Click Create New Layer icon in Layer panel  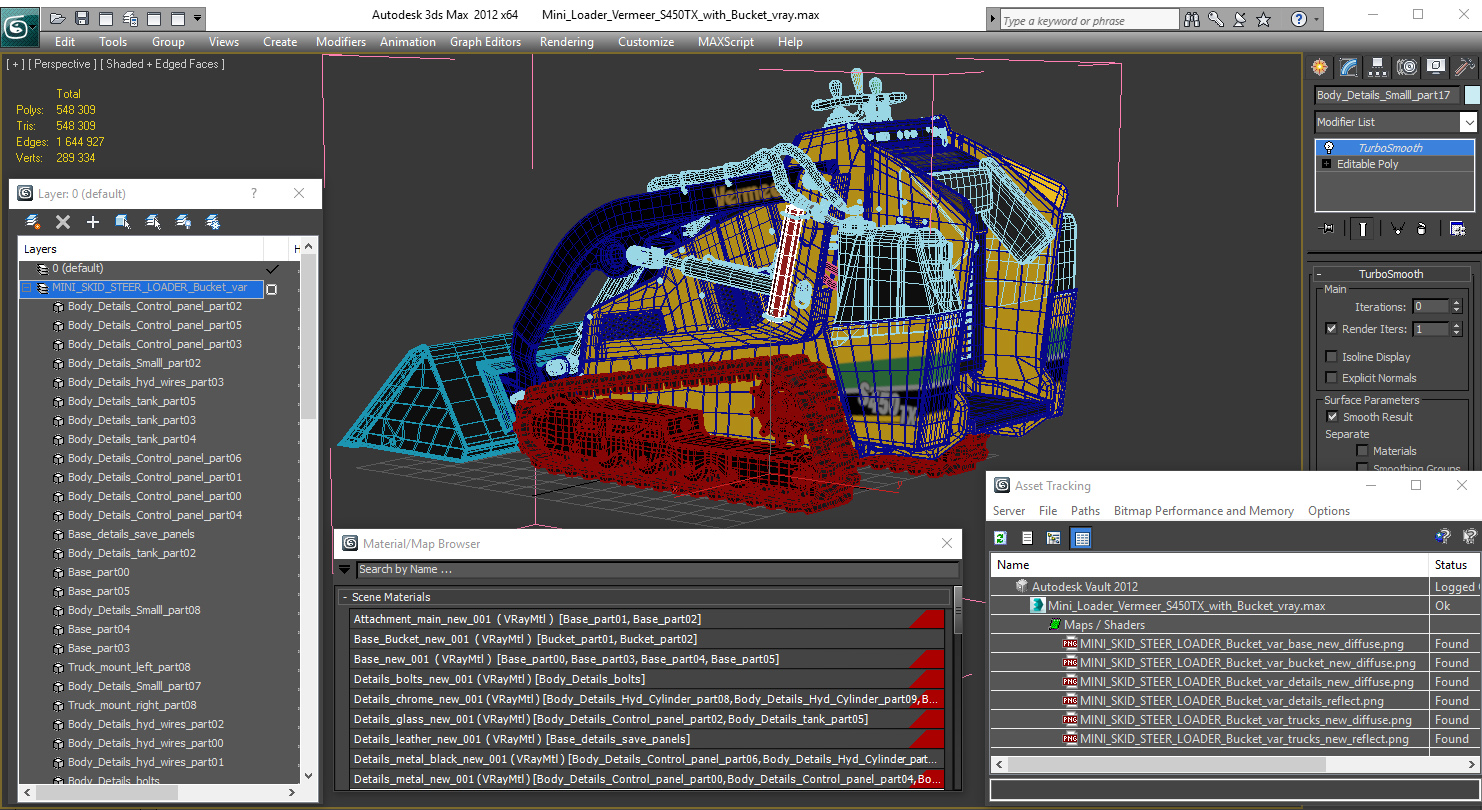(33, 222)
